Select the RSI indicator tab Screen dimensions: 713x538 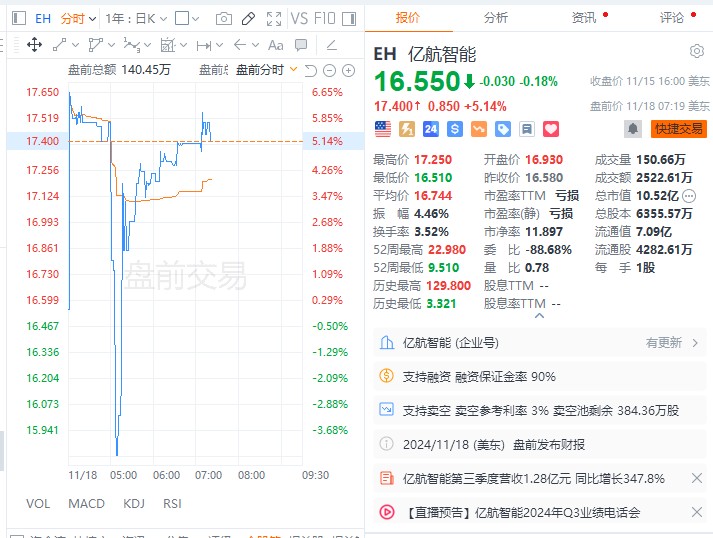tap(172, 503)
